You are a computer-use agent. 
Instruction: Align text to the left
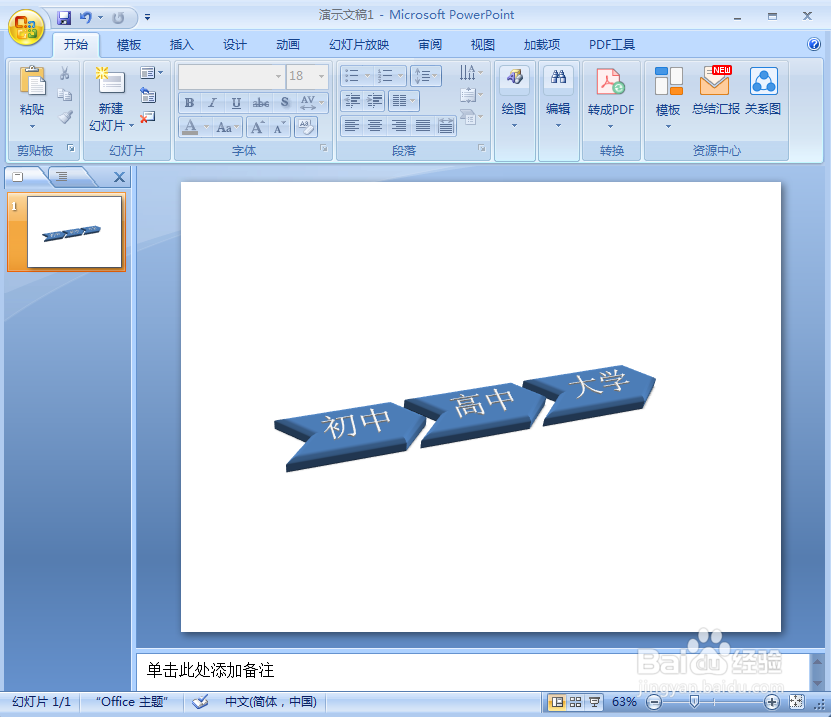coord(351,126)
